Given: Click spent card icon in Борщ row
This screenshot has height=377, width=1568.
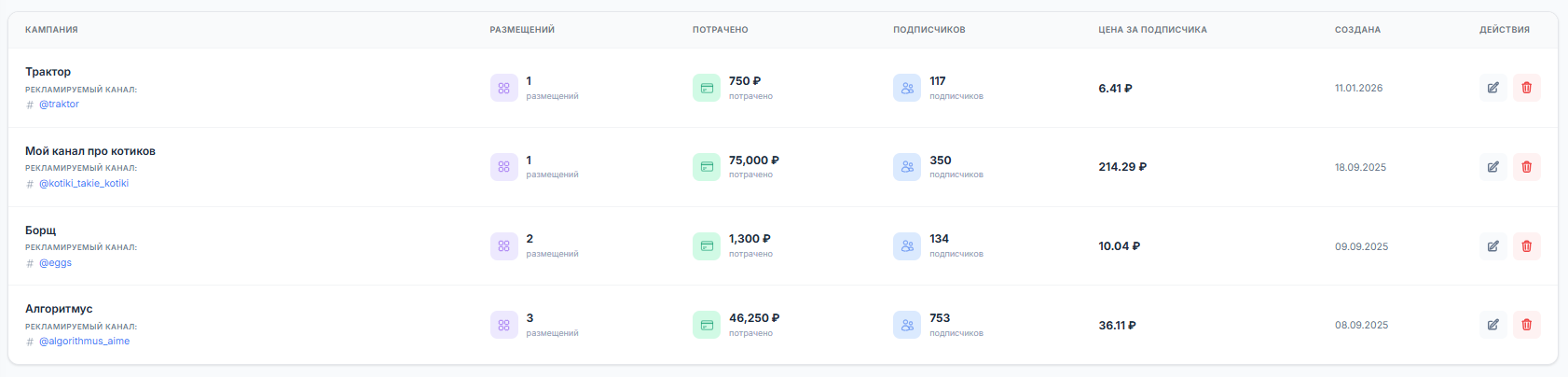Looking at the screenshot, I should coord(707,246).
